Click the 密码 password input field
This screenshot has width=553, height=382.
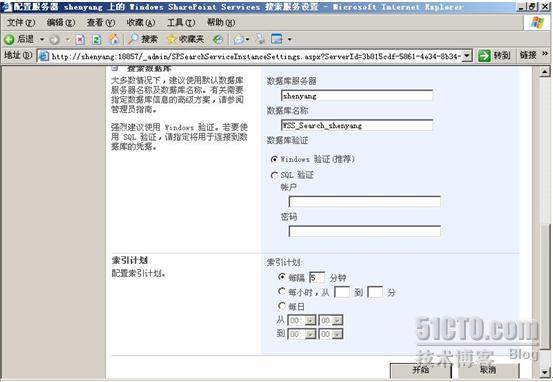click(x=365, y=231)
